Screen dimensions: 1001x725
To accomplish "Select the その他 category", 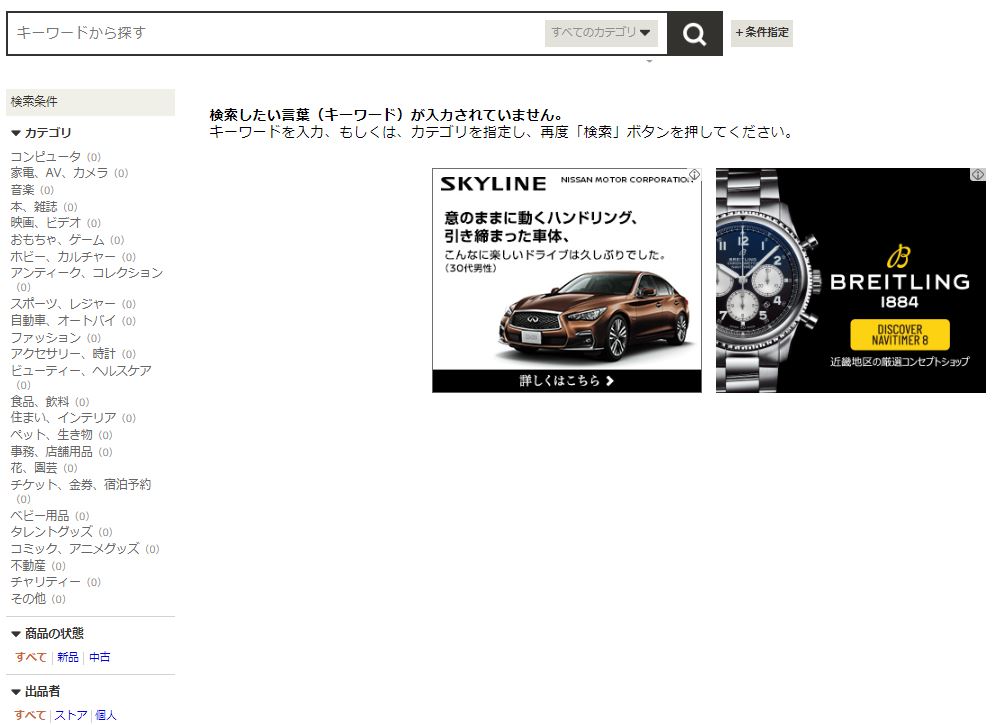I will (x=28, y=599).
